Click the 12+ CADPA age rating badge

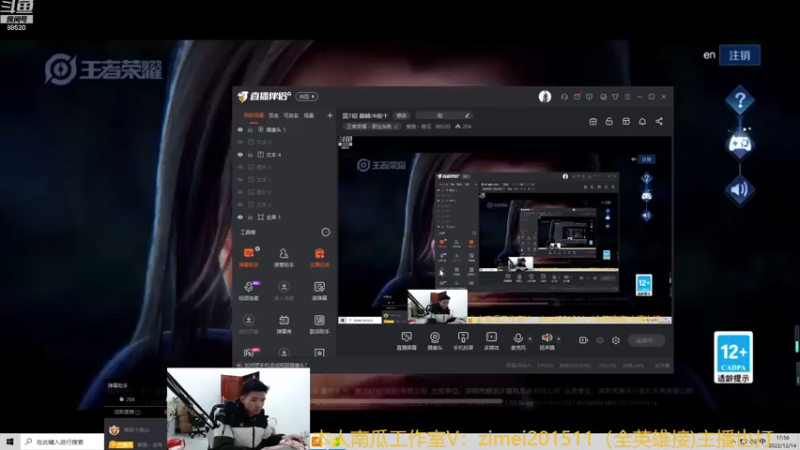pos(733,357)
